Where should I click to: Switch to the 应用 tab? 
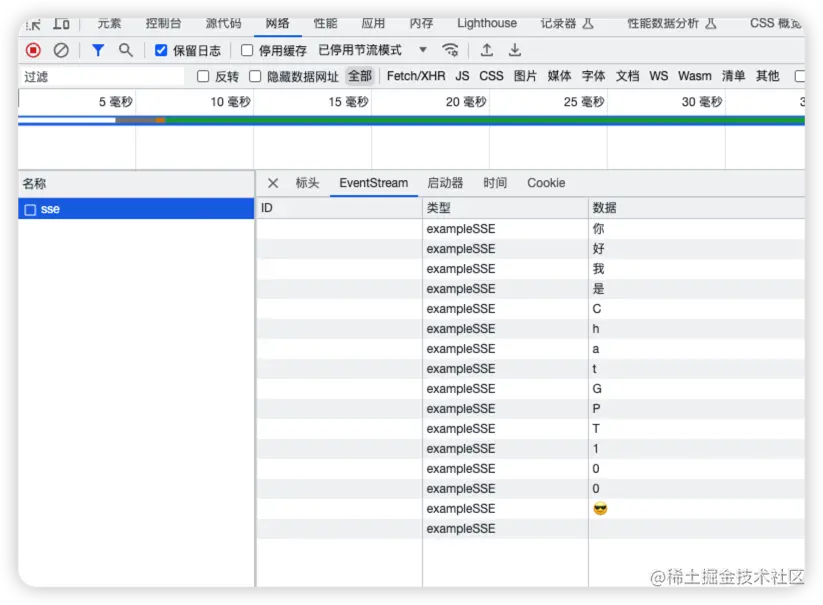(x=373, y=24)
